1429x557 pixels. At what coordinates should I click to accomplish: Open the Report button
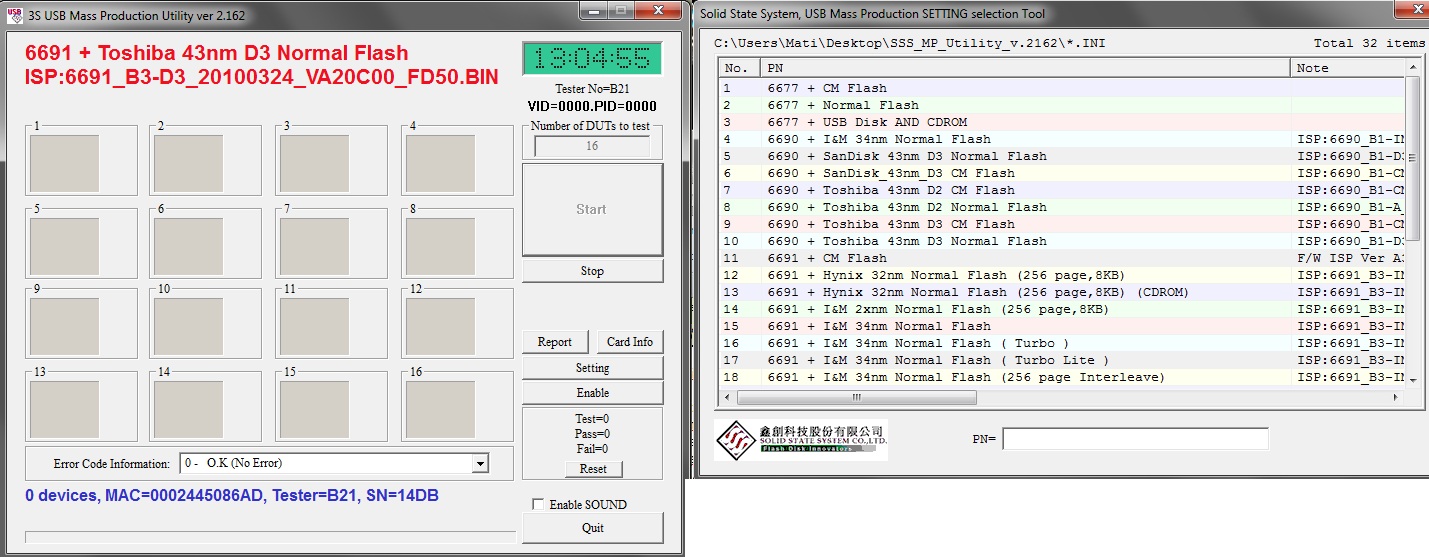(555, 342)
